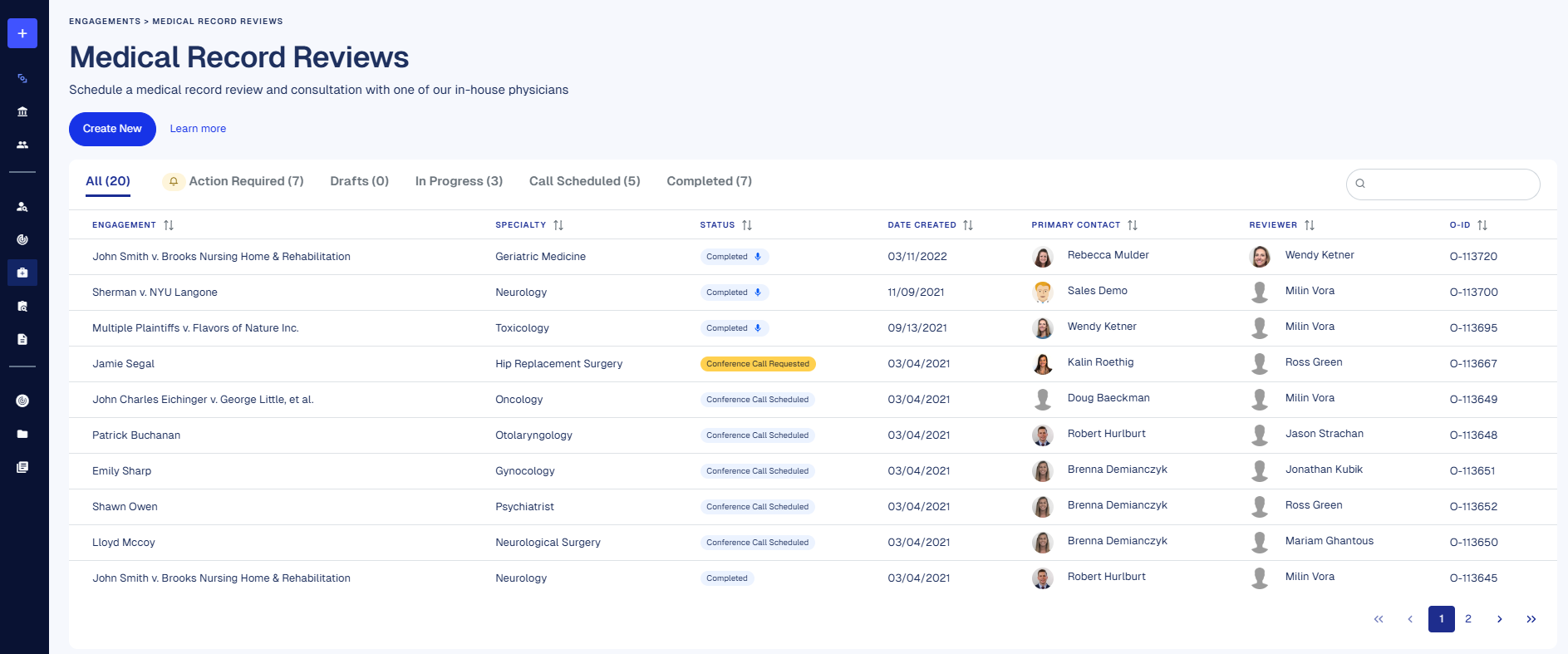The height and width of the screenshot is (654, 1568).
Task: Open the people group icon in sidebar
Action: coord(22,145)
